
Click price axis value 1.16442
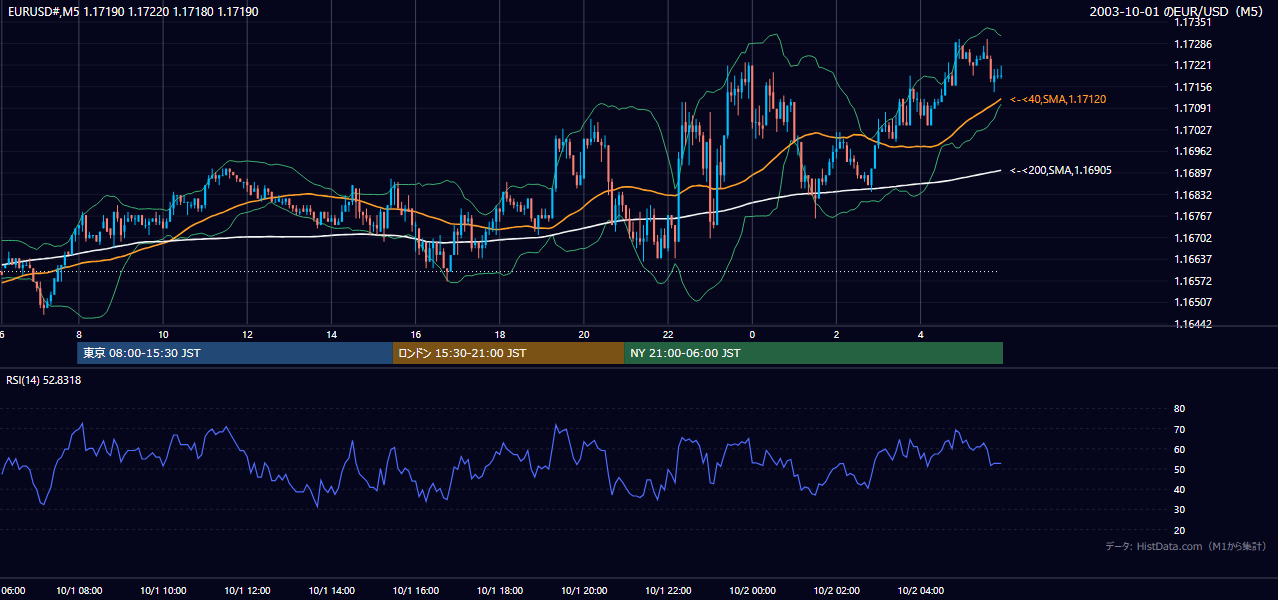(1193, 324)
